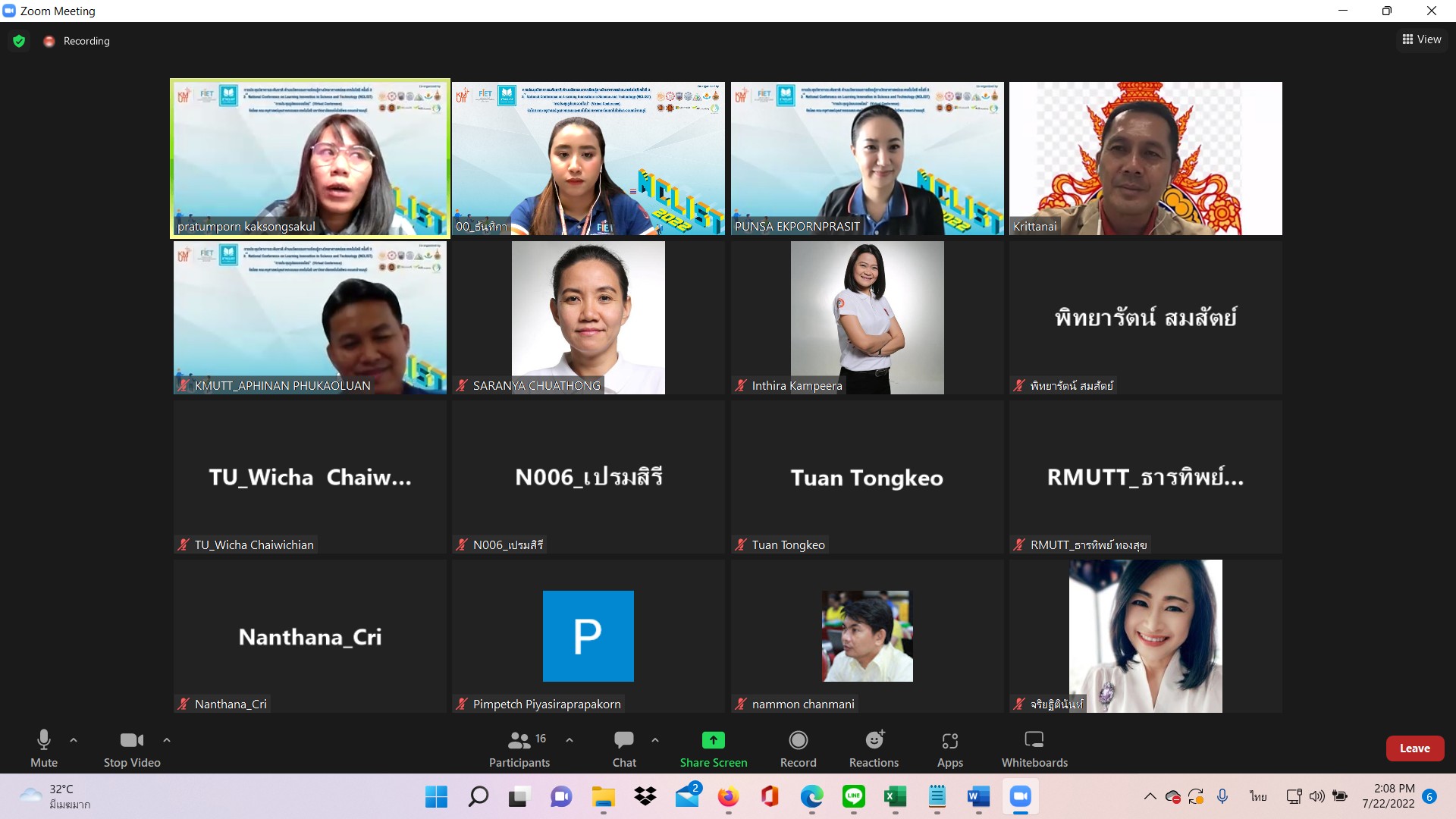Open the View layout menu
The height and width of the screenshot is (819, 1456).
pyautogui.click(x=1421, y=39)
